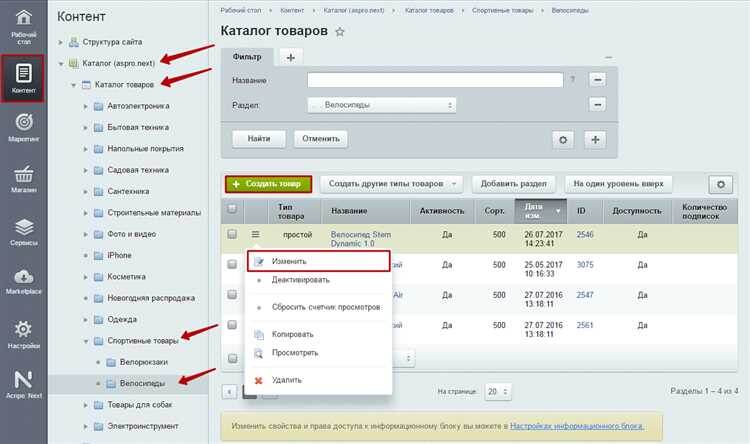This screenshot has width=750, height=444.
Task: Open the Сервисы sidebar section
Action: (23, 232)
